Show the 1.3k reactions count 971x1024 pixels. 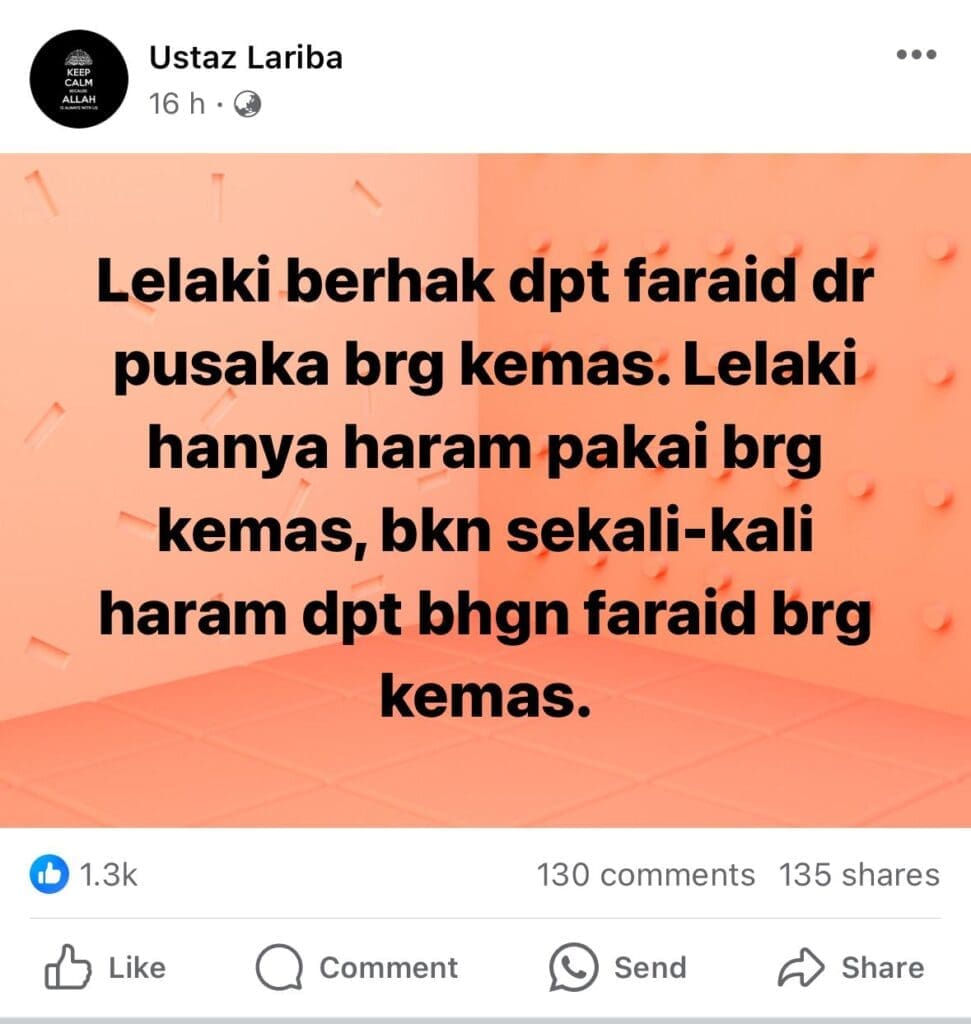pos(108,874)
